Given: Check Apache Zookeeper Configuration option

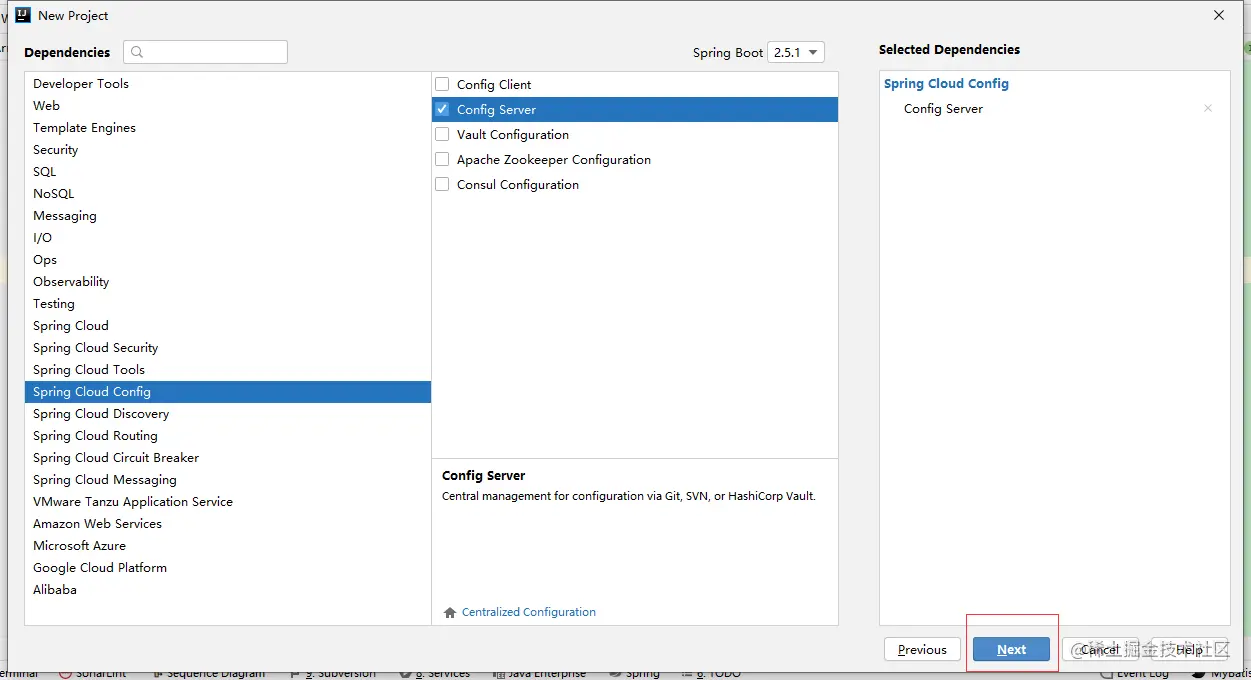Looking at the screenshot, I should pos(442,159).
